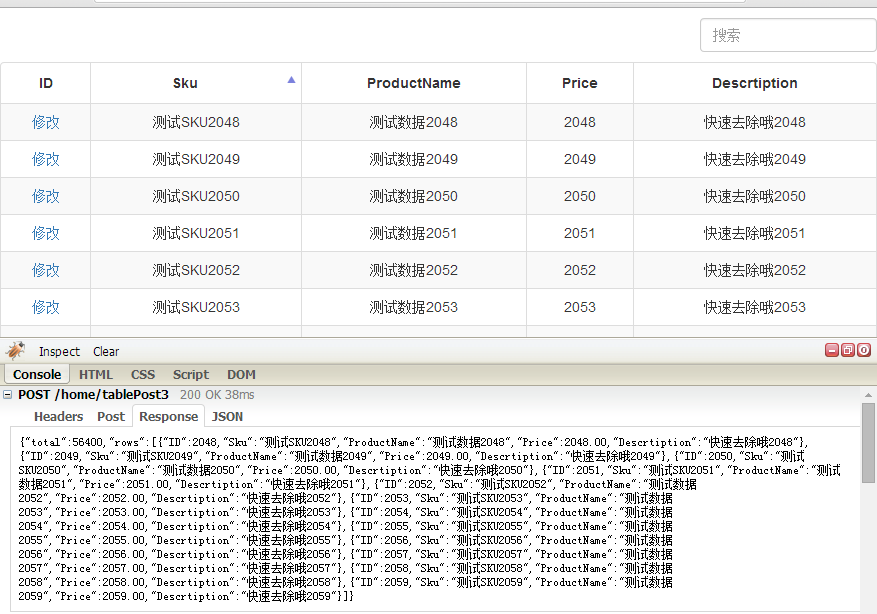The width and height of the screenshot is (877, 614).
Task: Collapse the POST /home/tablePost3 request
Action: [8, 395]
